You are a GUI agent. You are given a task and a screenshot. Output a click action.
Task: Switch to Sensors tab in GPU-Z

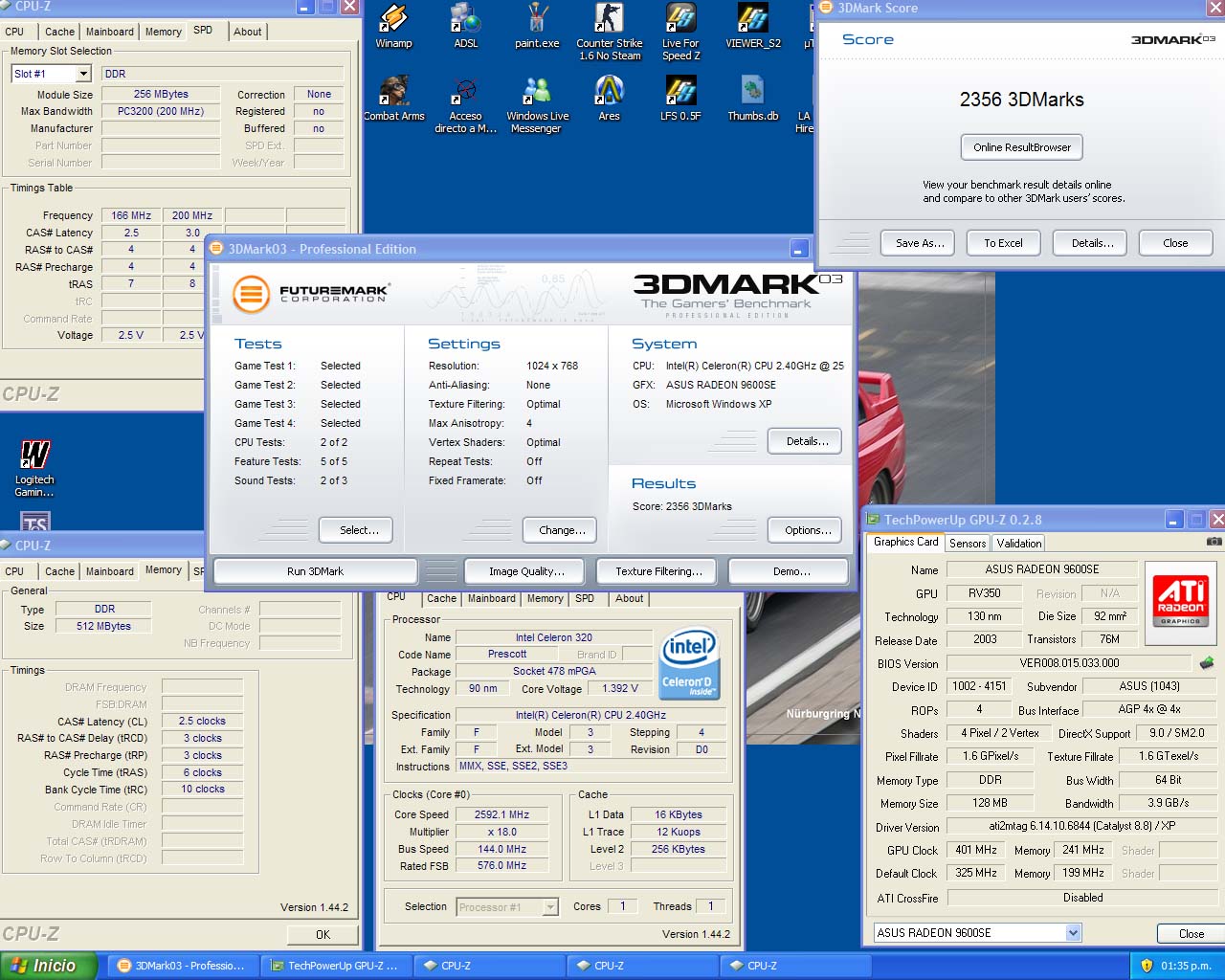tap(968, 543)
